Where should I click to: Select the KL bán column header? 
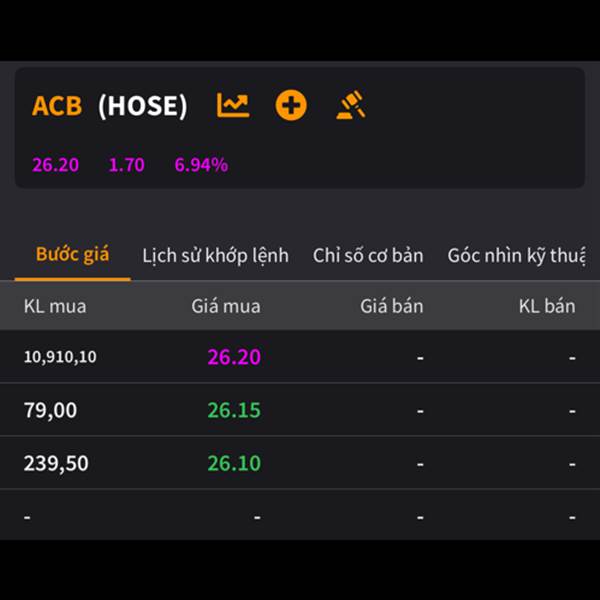click(x=547, y=306)
